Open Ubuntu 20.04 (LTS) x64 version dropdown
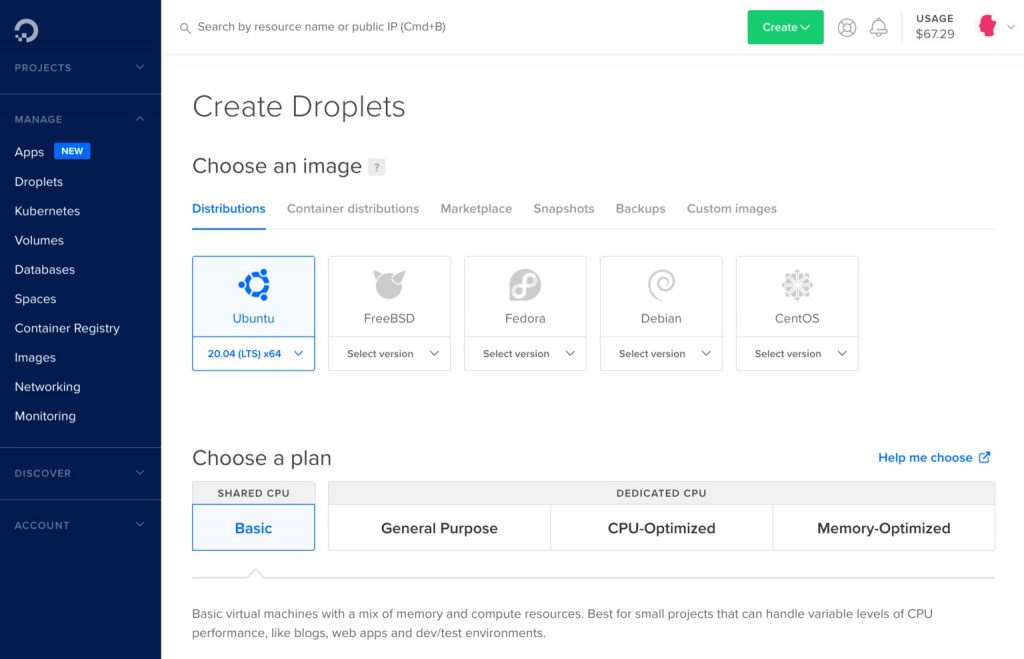1024x659 pixels. pos(253,353)
